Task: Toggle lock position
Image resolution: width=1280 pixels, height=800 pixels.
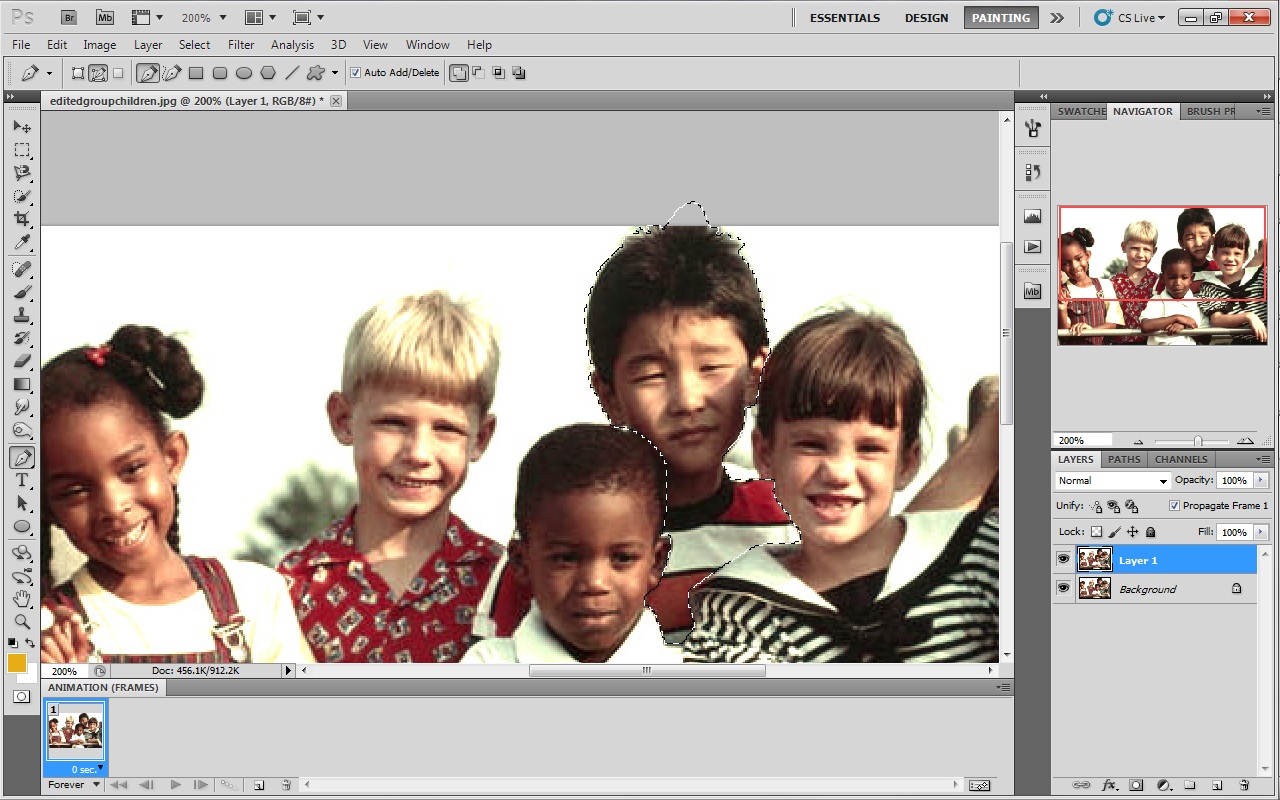Action: click(1132, 532)
